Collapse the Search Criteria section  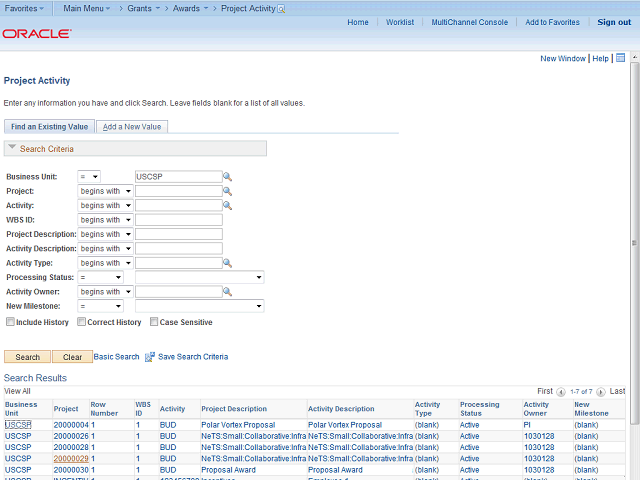[x=12, y=147]
